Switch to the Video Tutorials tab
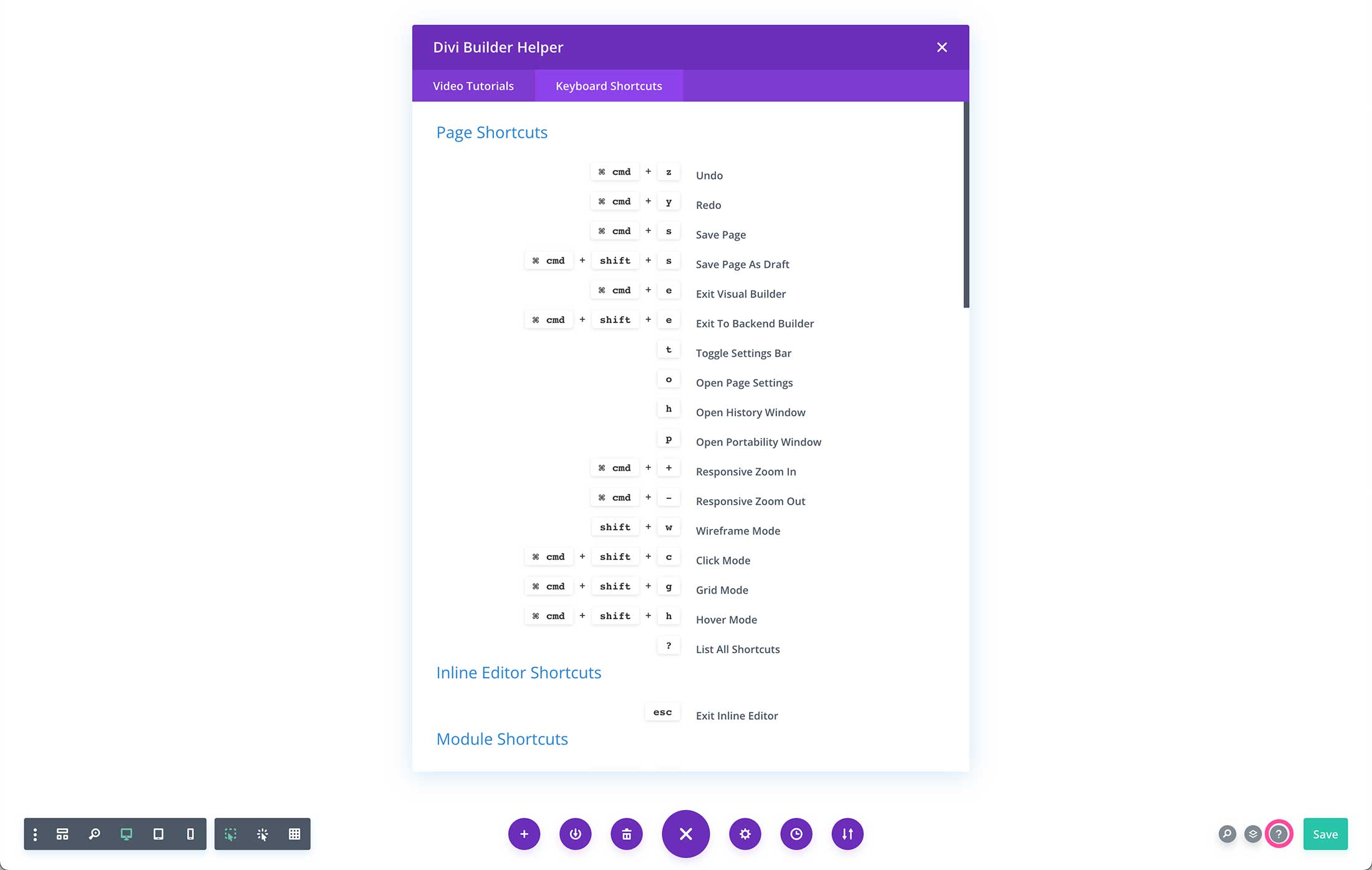1372x870 pixels. point(473,85)
